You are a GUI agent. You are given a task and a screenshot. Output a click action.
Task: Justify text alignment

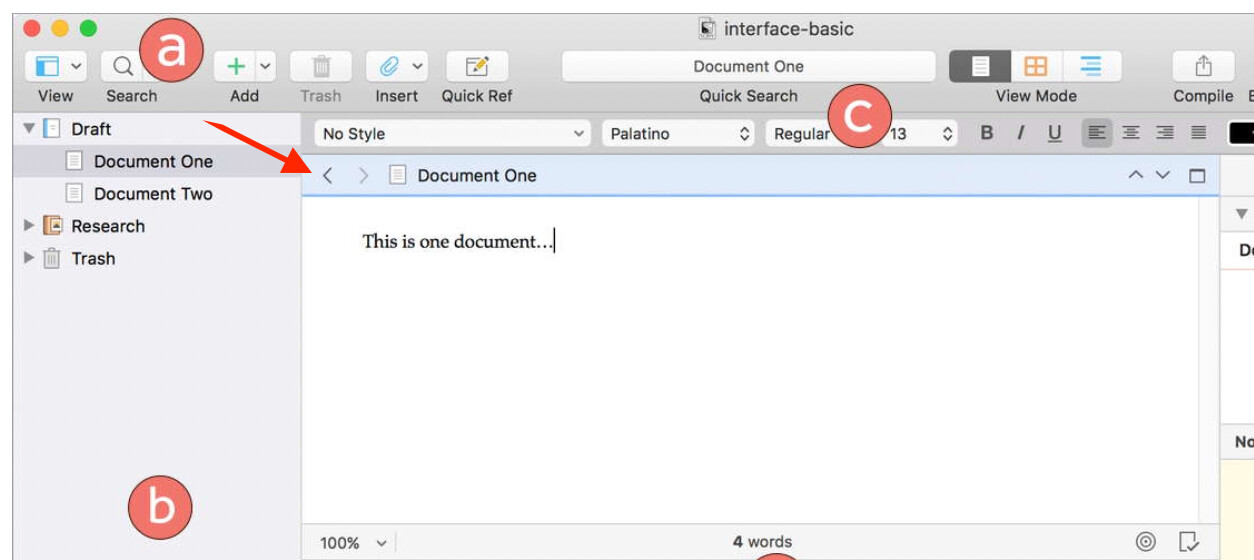[1199, 133]
